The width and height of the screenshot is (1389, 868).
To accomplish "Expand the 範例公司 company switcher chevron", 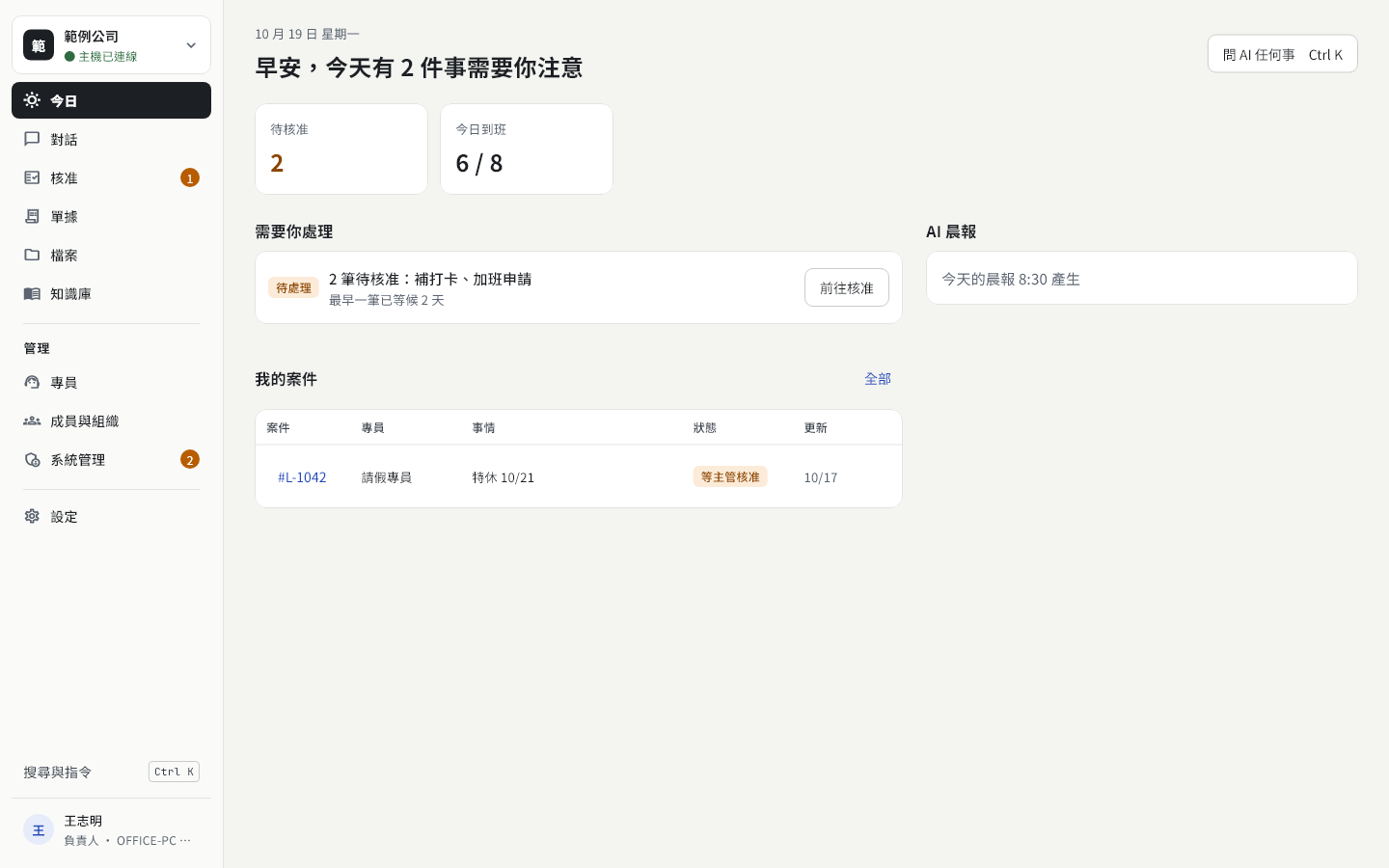I will (191, 45).
